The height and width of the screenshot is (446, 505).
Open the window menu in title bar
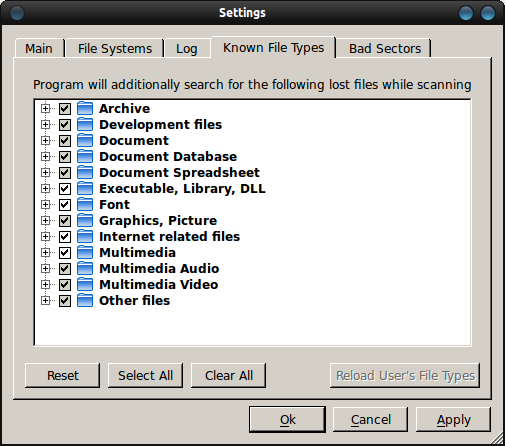coord(17,13)
